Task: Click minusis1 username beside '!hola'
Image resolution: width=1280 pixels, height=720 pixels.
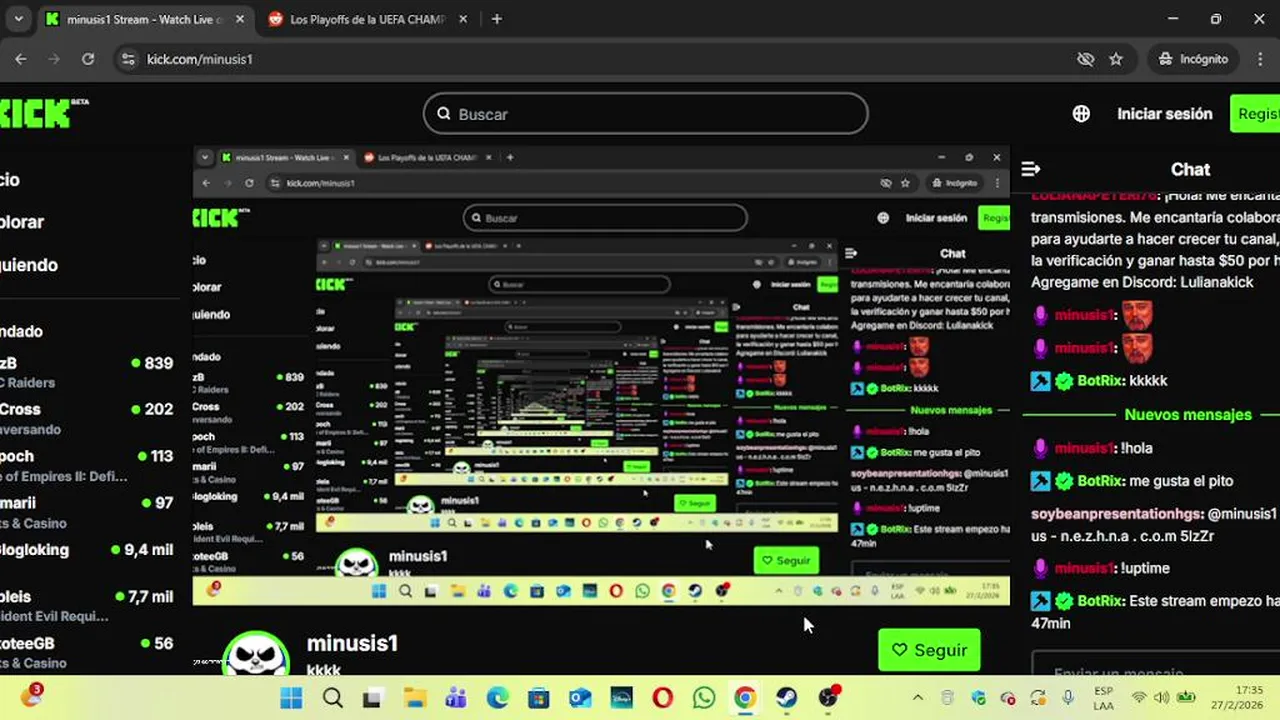Action: point(1084,448)
